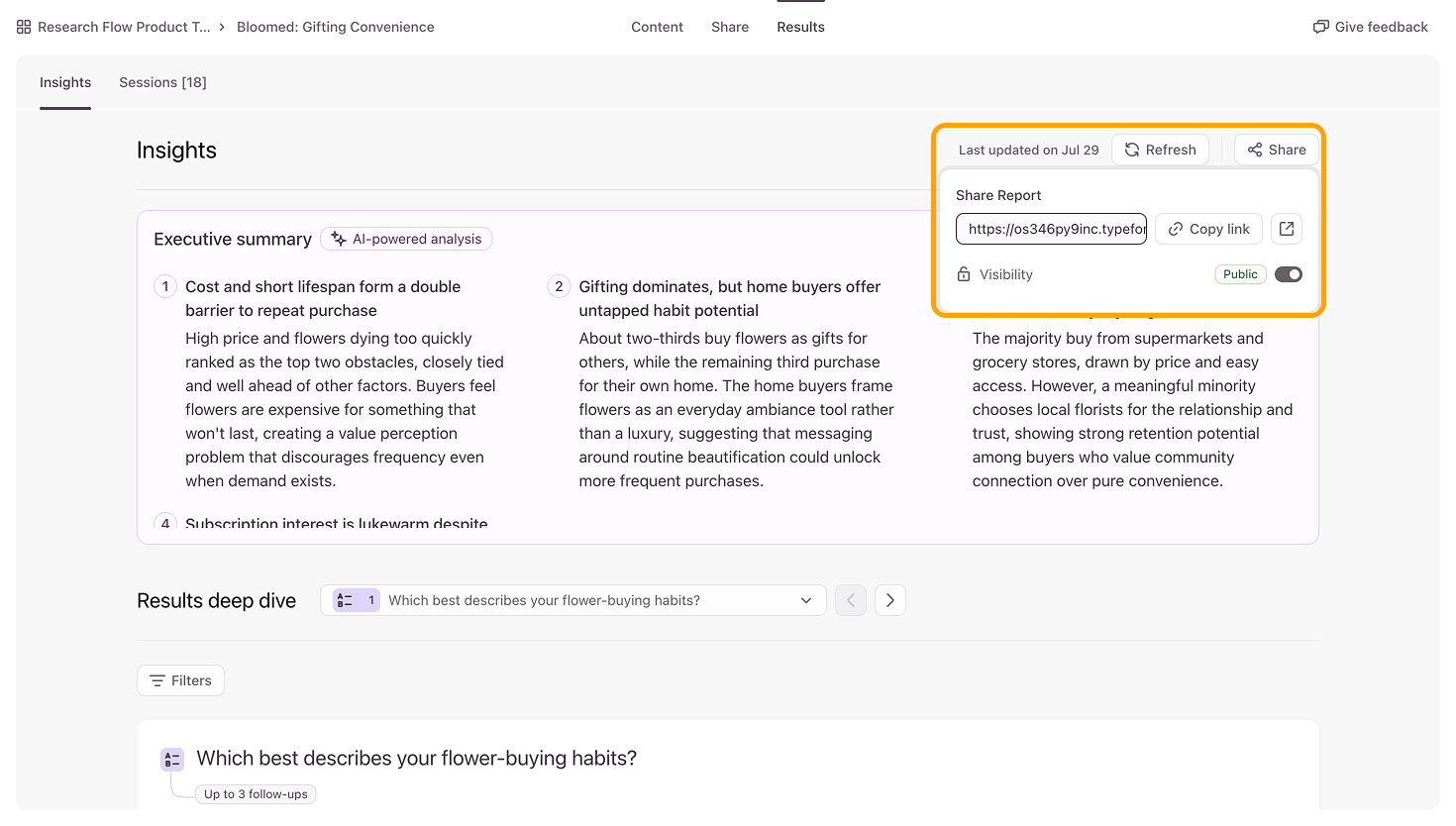Switch to the Content tab
The width and height of the screenshot is (1456, 826).
point(657,27)
